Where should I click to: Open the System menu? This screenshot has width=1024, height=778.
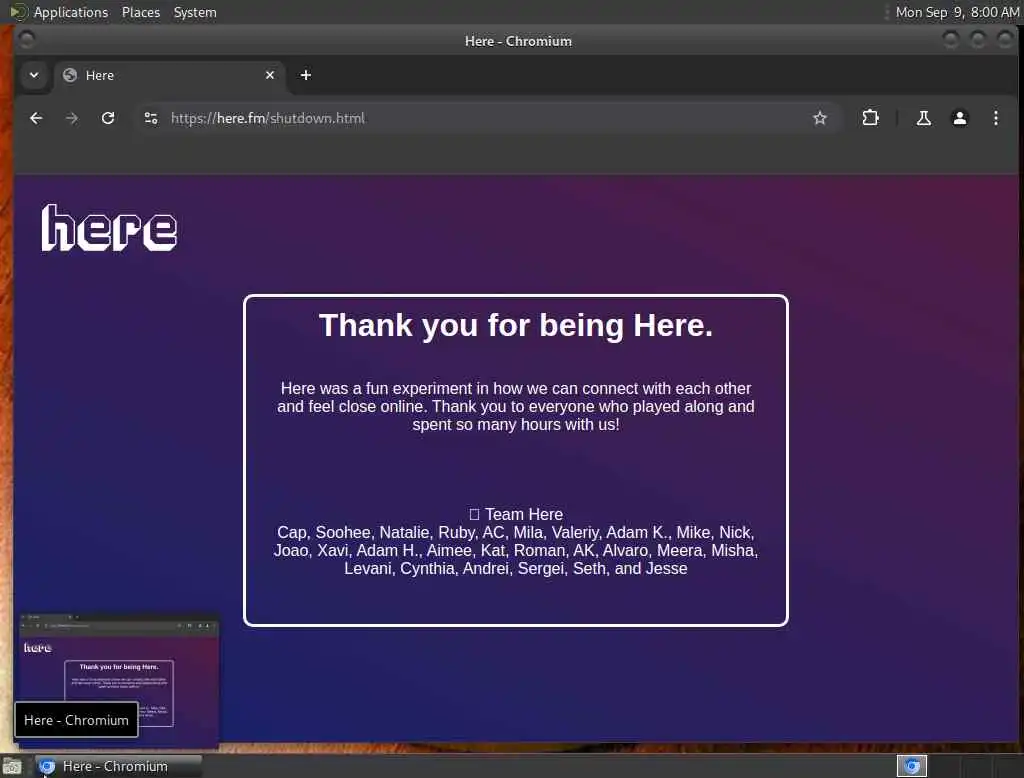click(195, 12)
